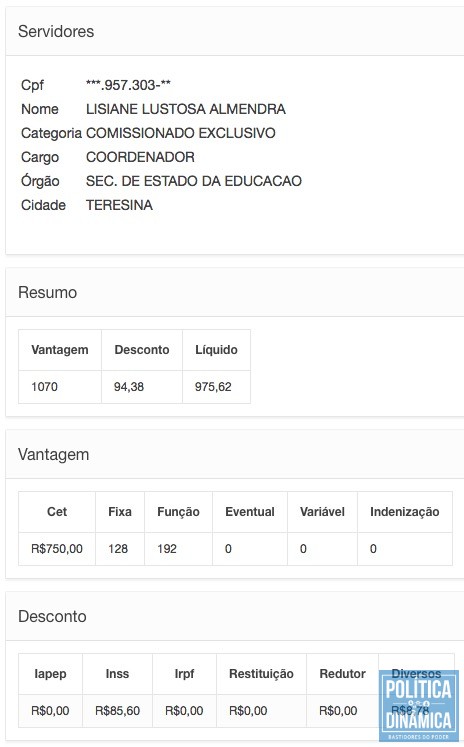Viewport: 464px width, 747px height.
Task: Select the 975,62 Líquido value cell
Action: tap(216, 387)
